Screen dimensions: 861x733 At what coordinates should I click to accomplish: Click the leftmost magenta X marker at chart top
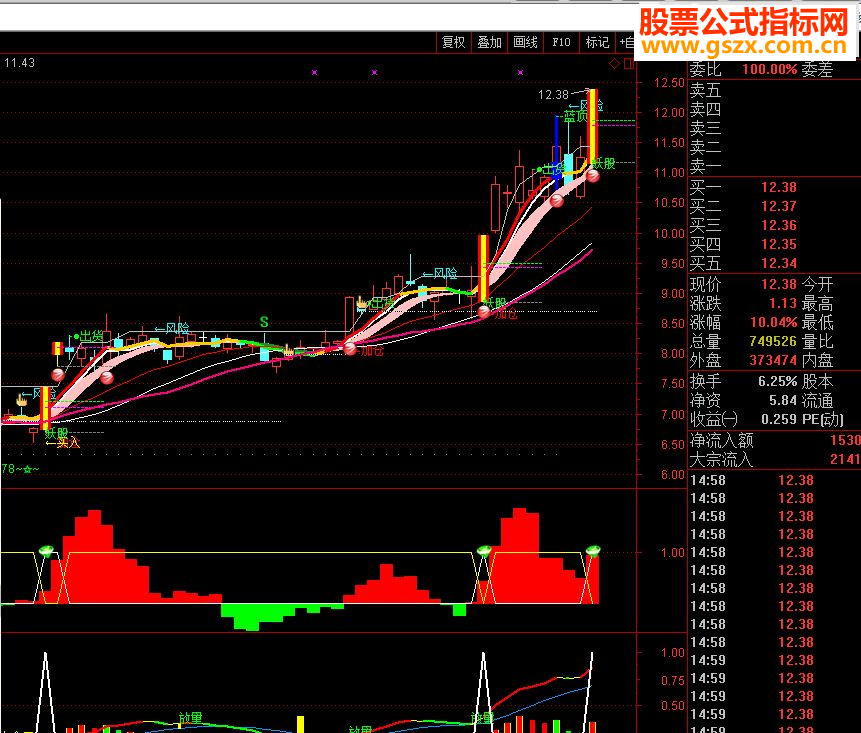315,72
